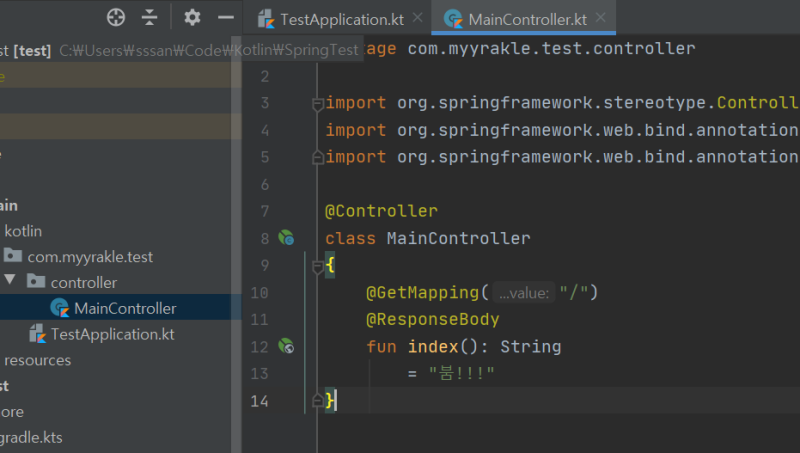
Task: Close the TestApplication.kt tab
Action: pyautogui.click(x=417, y=19)
